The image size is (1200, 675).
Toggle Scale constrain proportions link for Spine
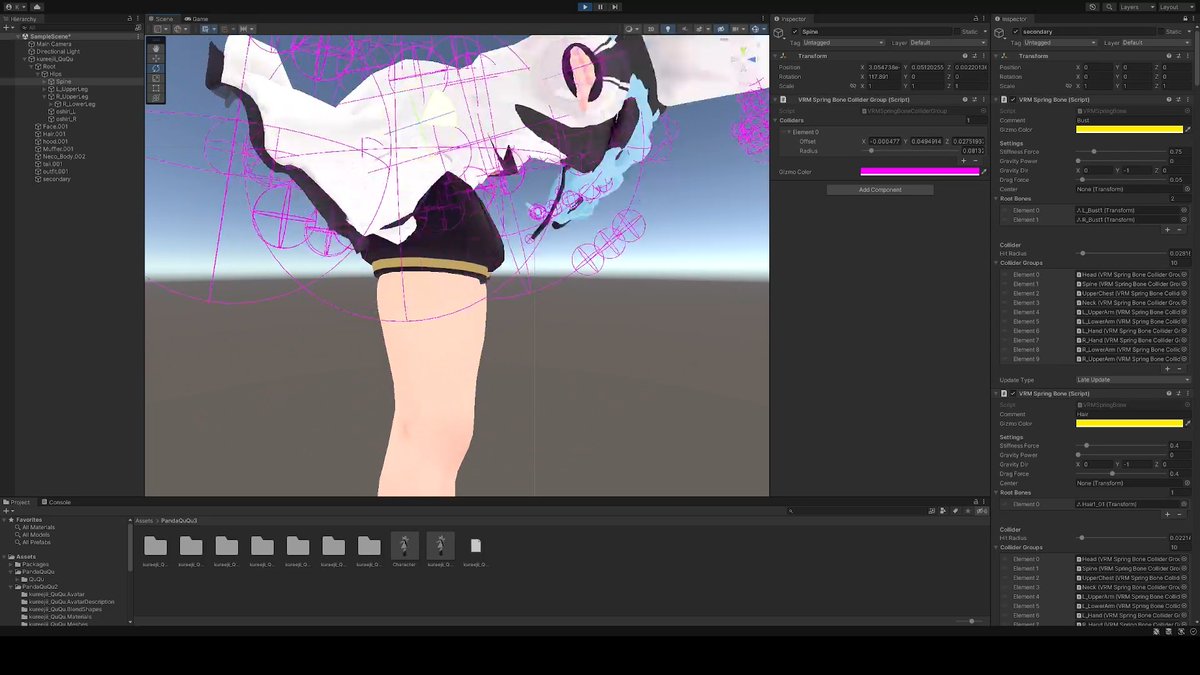click(x=852, y=86)
